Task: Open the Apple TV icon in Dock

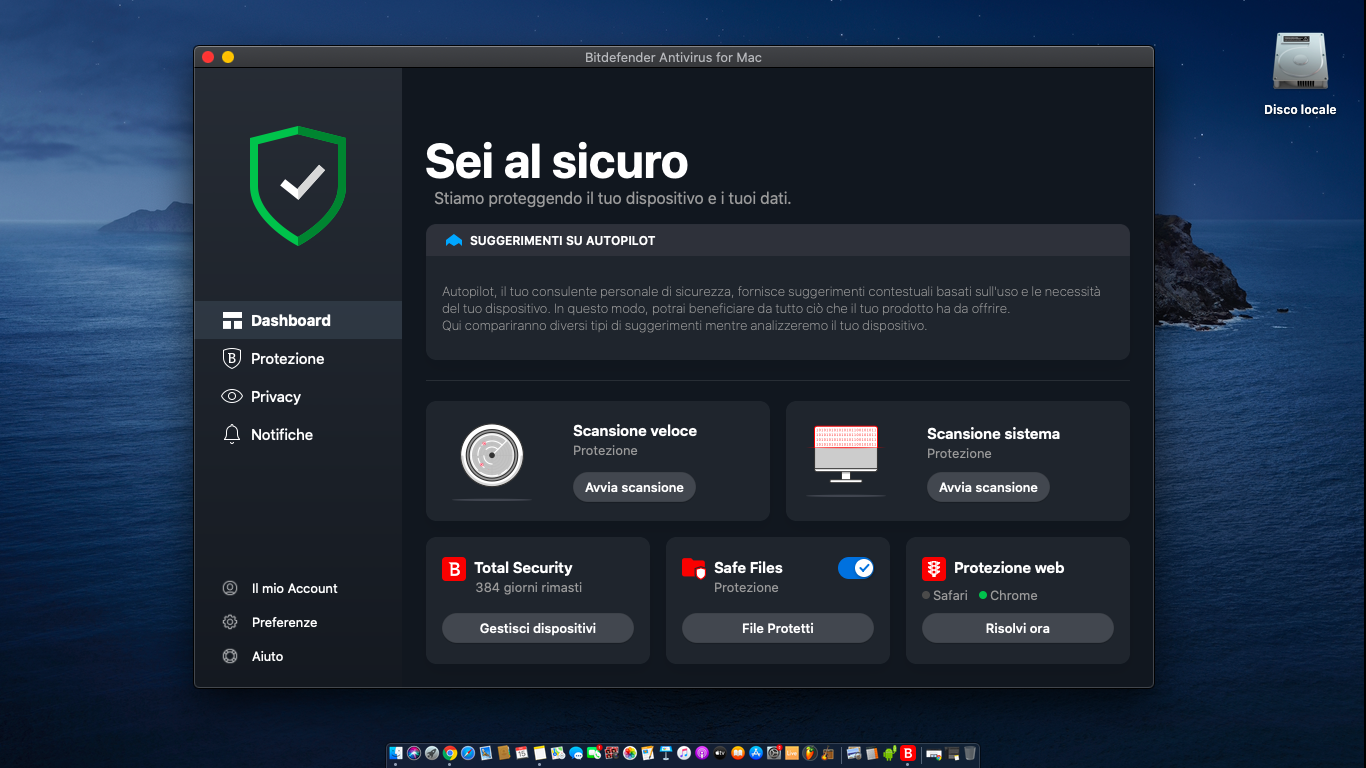Action: 720,753
